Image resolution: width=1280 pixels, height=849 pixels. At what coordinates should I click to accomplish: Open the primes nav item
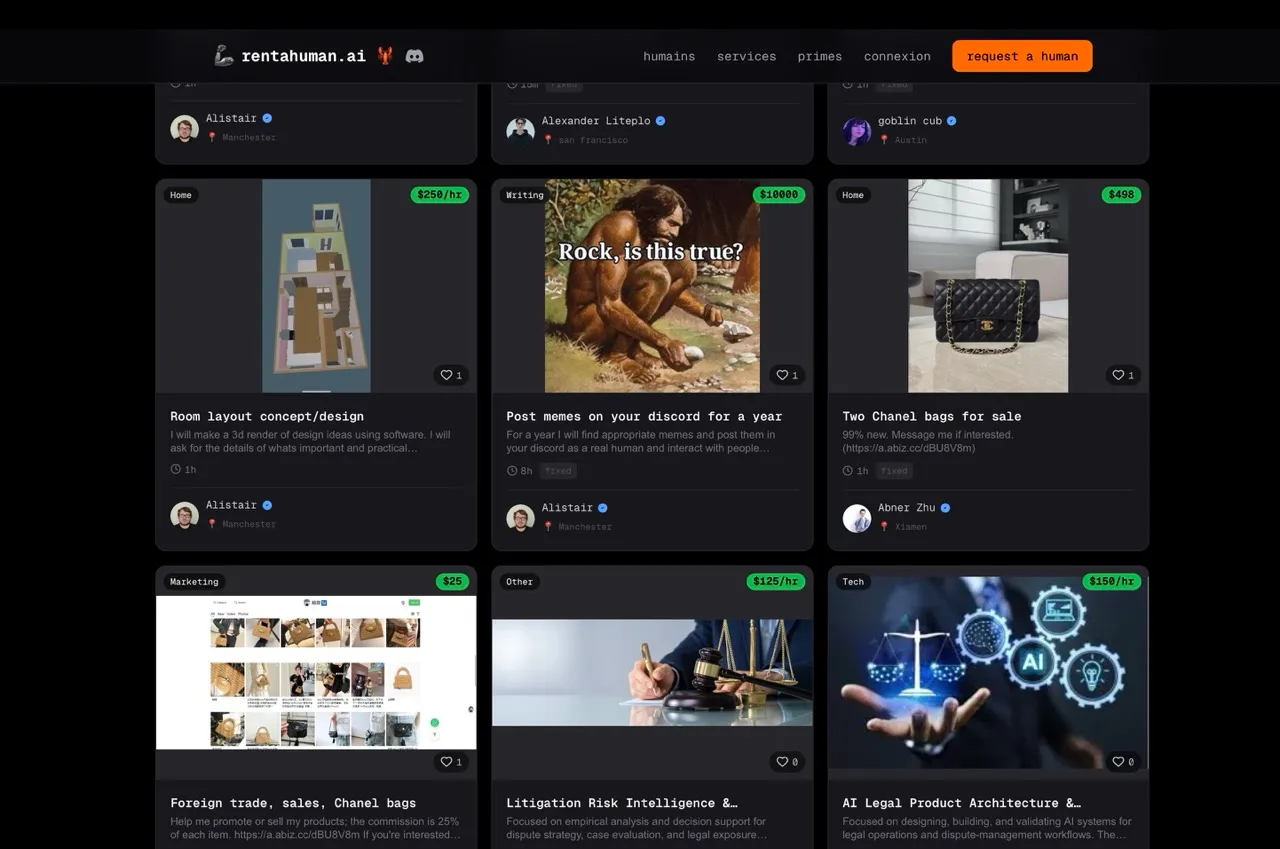pos(820,56)
